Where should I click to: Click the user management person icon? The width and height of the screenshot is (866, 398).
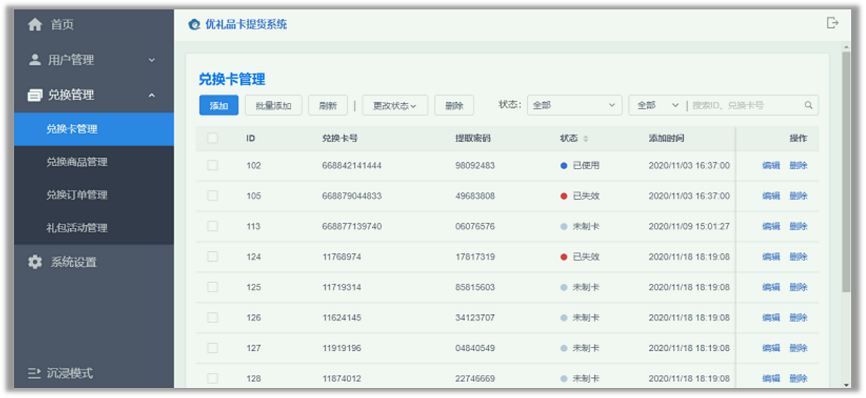(35, 60)
